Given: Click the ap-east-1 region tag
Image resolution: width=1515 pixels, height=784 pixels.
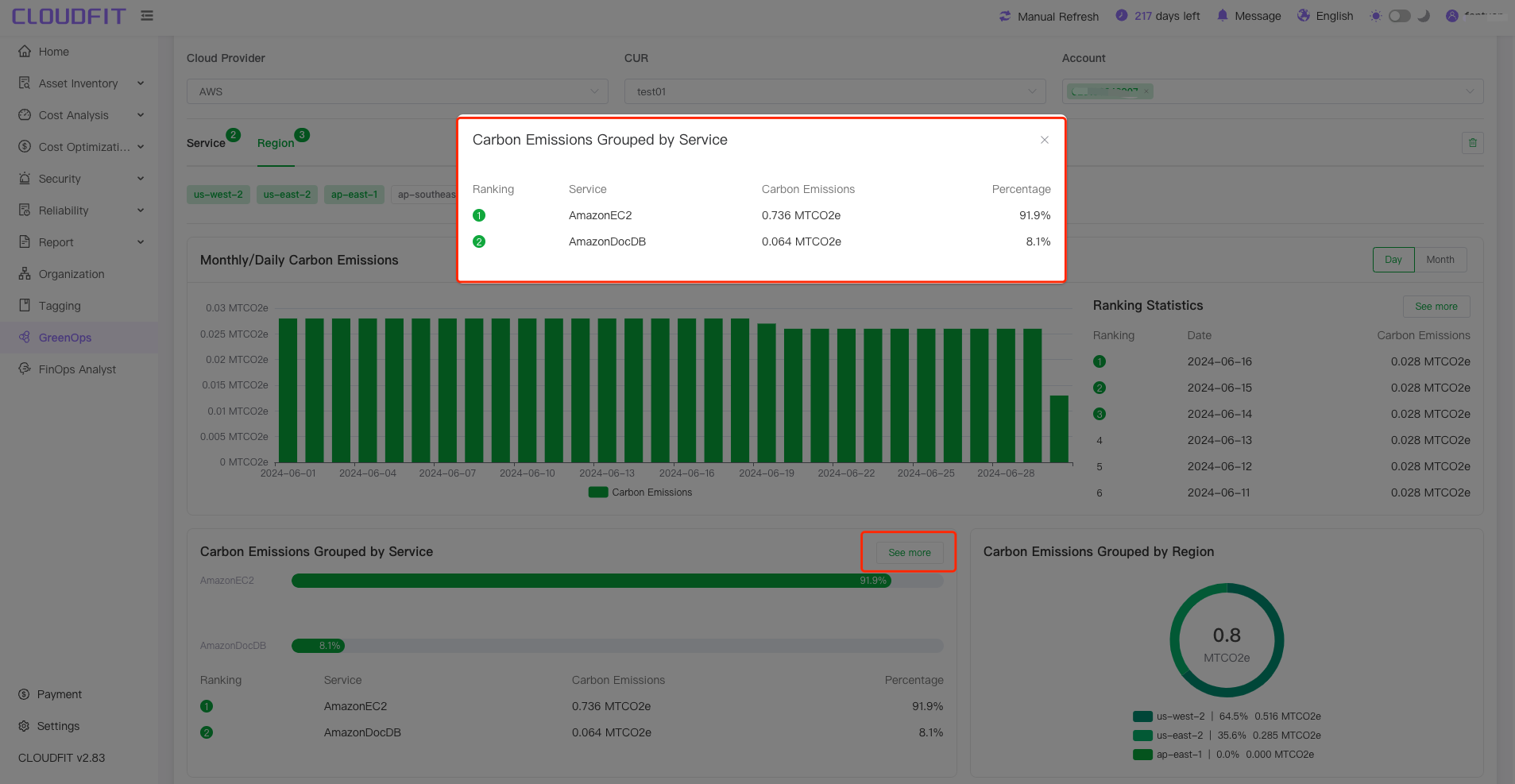Looking at the screenshot, I should point(354,195).
